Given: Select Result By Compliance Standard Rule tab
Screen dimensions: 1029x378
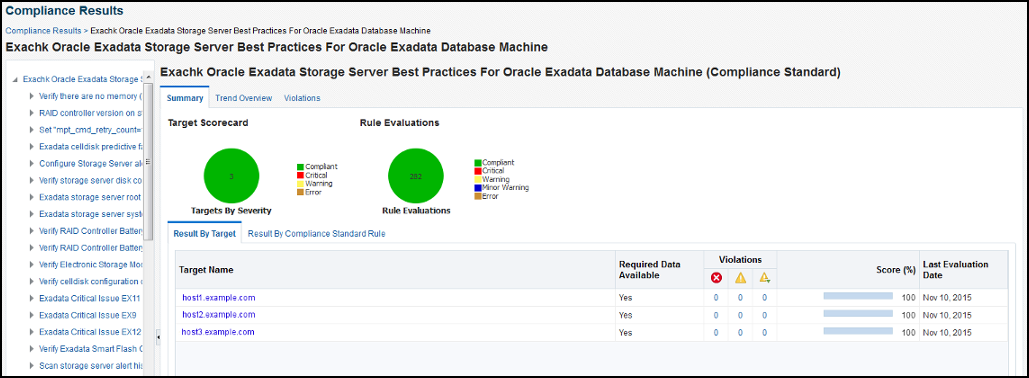Looking at the screenshot, I should (316, 234).
